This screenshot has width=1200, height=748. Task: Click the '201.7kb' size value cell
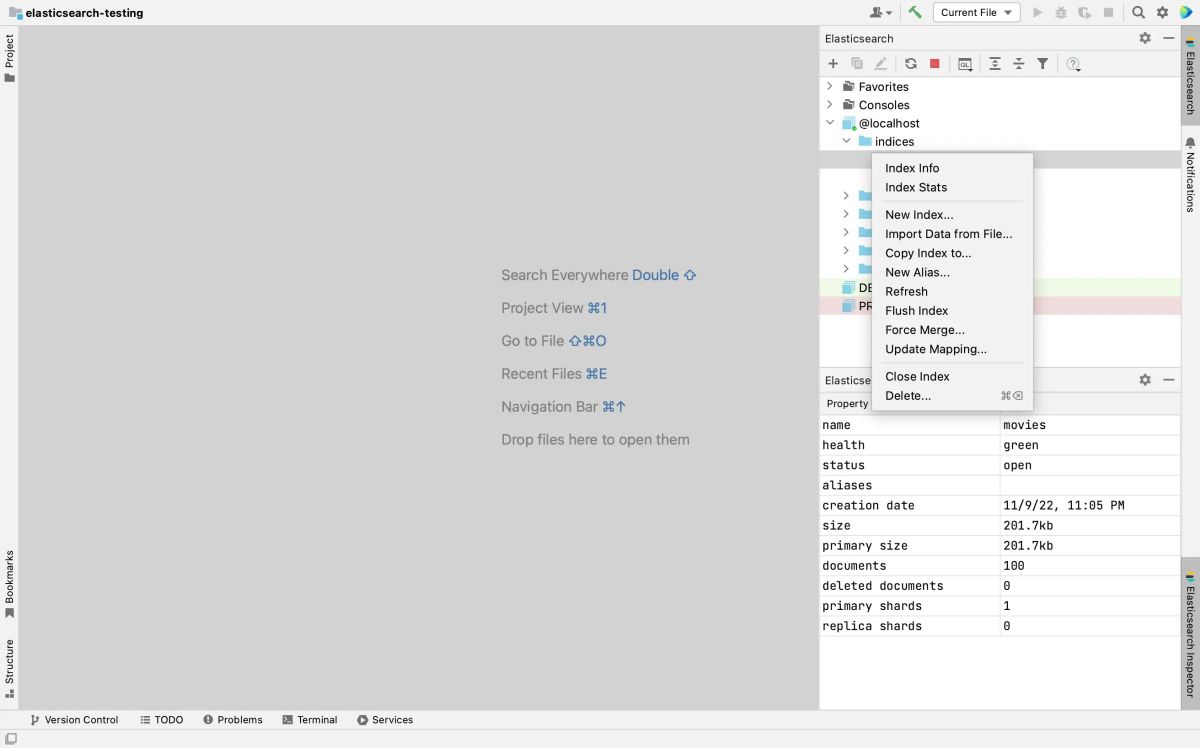click(x=1090, y=525)
